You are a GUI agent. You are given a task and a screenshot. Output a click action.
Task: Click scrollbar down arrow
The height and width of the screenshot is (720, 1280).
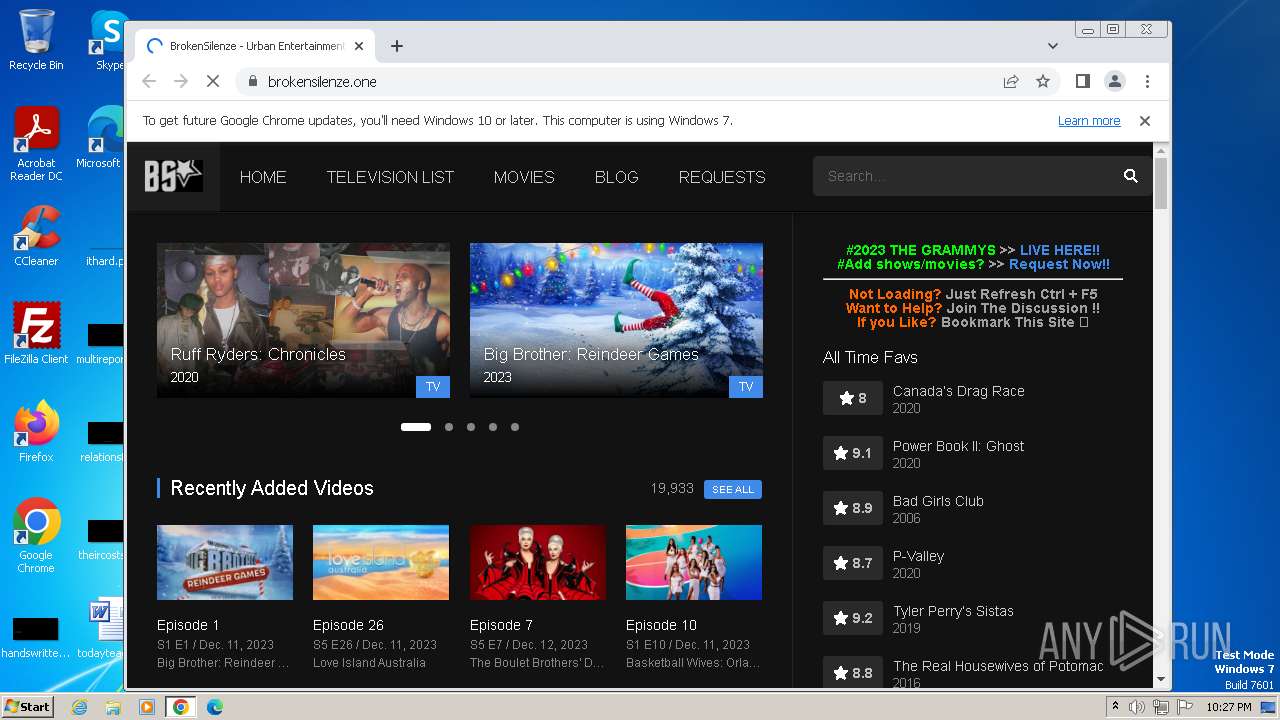1160,679
